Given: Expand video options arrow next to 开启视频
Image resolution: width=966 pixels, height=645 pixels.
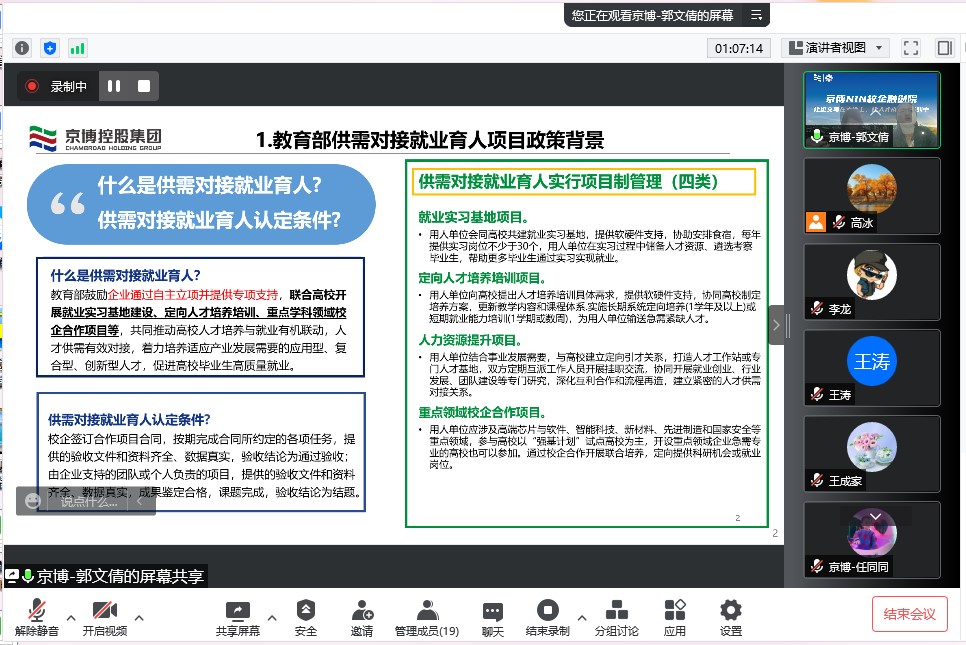Looking at the screenshot, I should click(x=139, y=617).
